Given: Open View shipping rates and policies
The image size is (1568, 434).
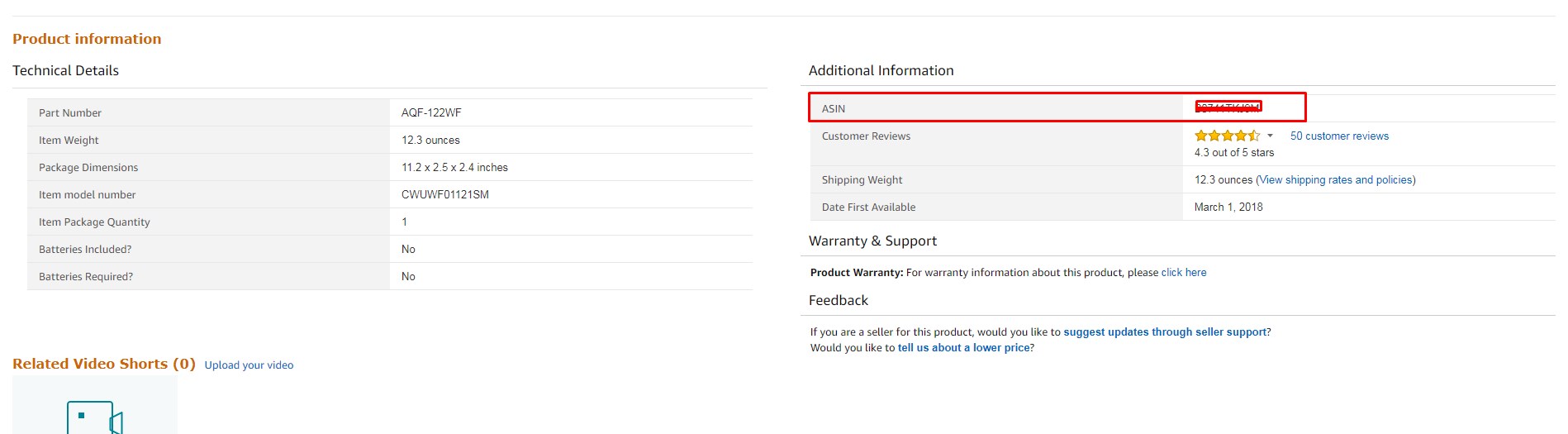Looking at the screenshot, I should 1335,179.
